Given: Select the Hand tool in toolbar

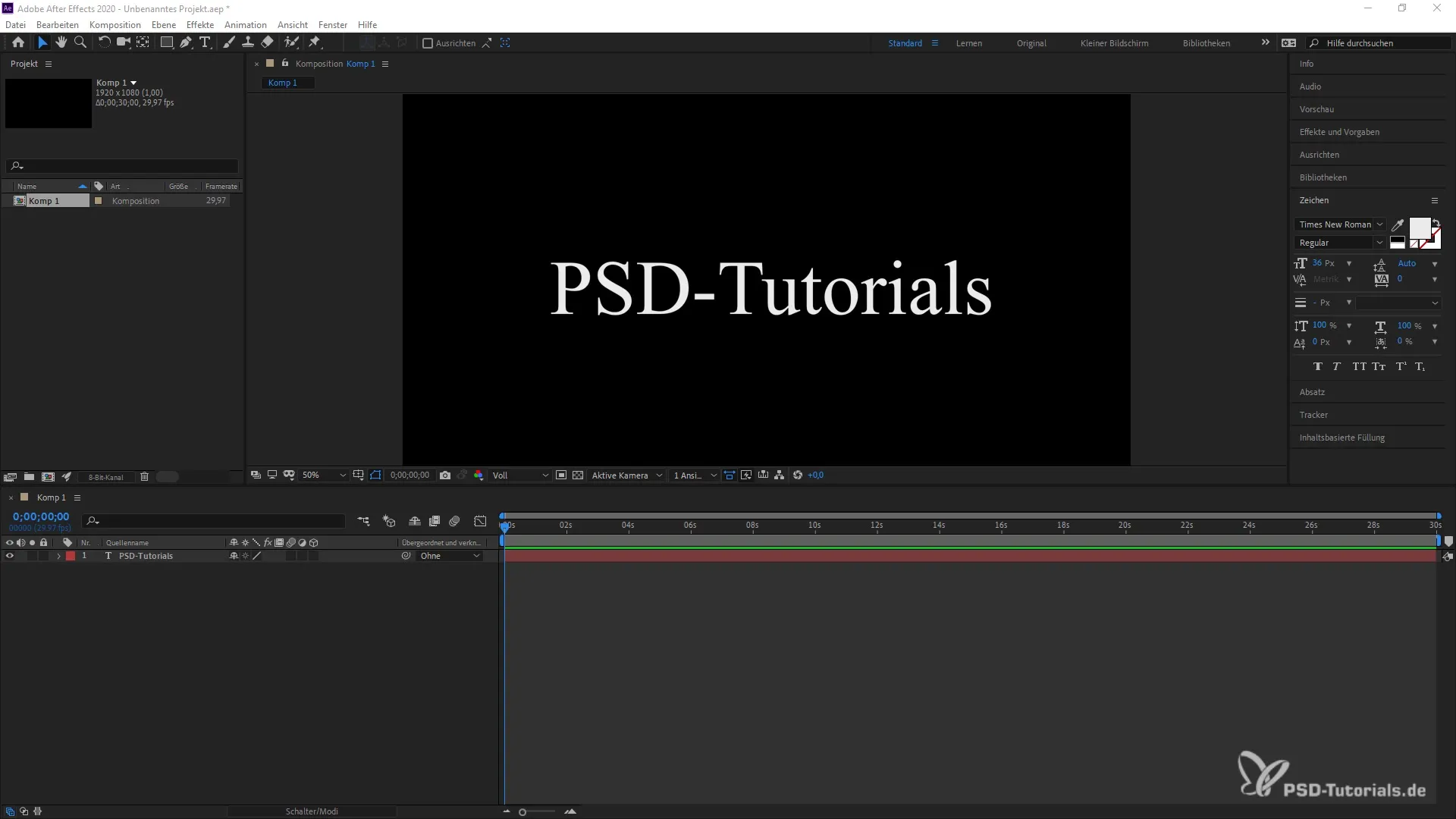Looking at the screenshot, I should [61, 42].
